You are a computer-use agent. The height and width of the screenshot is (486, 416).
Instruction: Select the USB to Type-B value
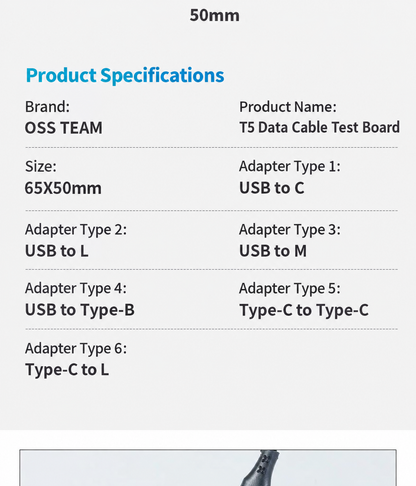click(80, 310)
